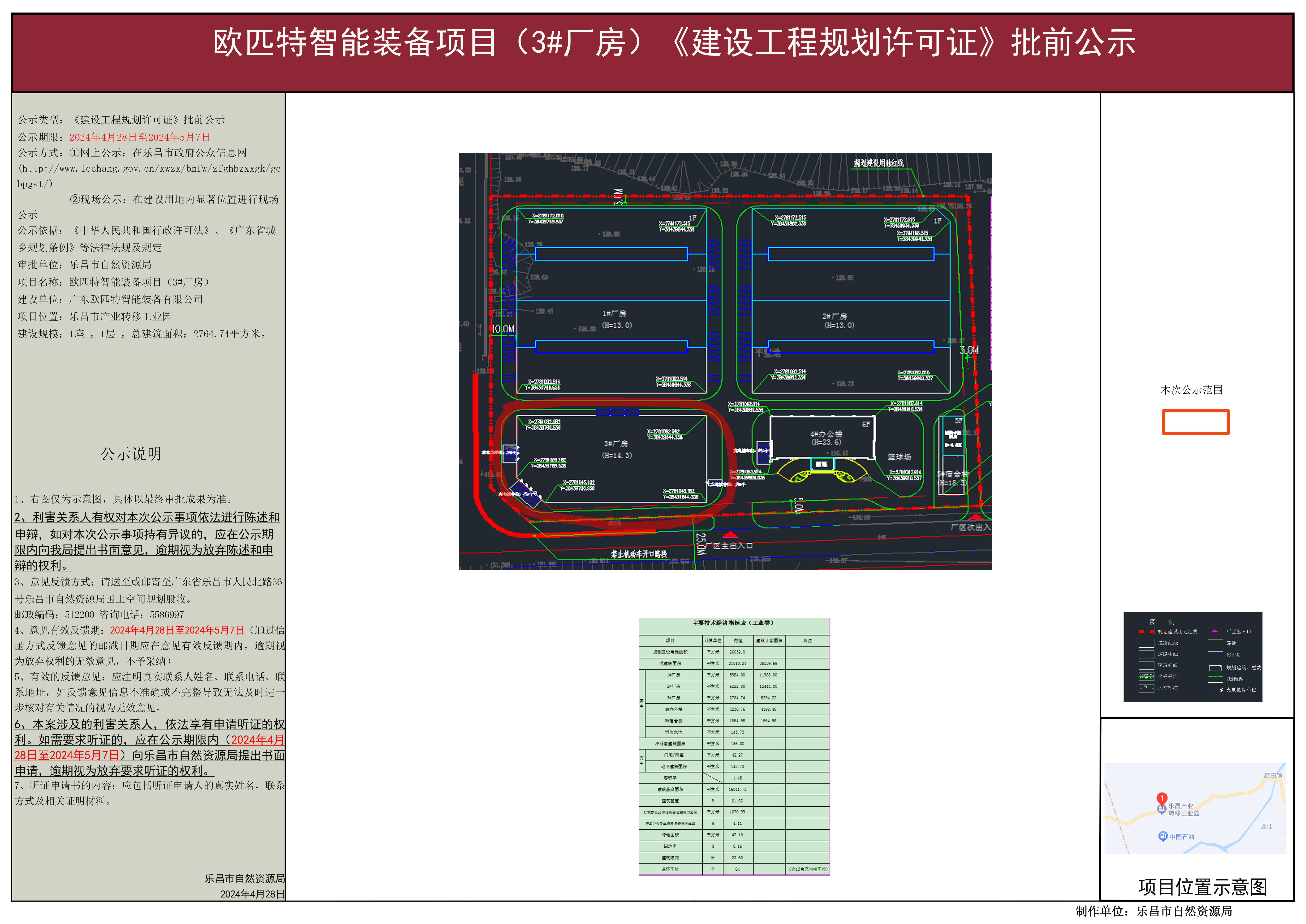Screen dimensions: 1306x924
Task: Click the 篮球场 label on the plan
Action: coord(899,457)
